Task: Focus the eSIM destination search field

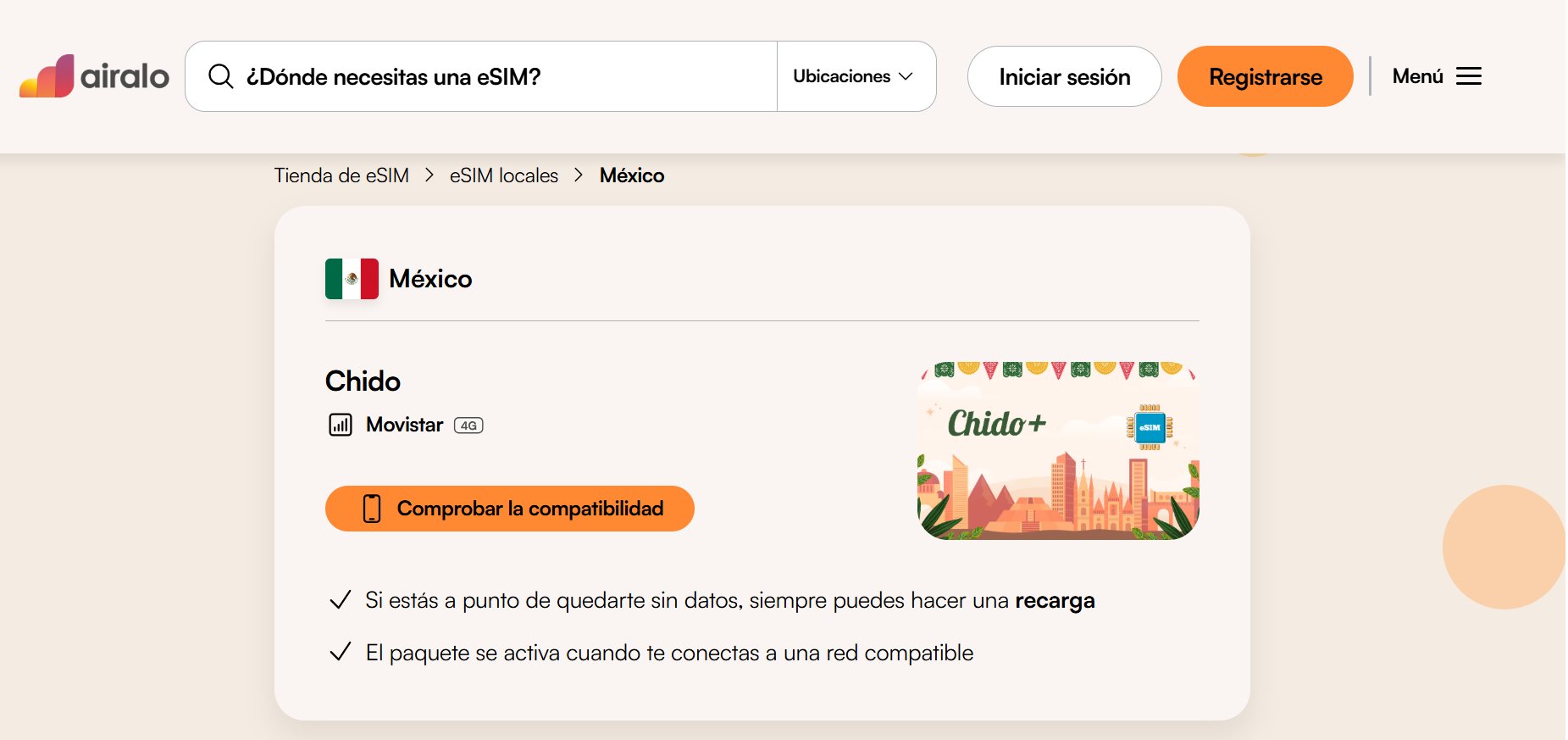Action: pyautogui.click(x=480, y=76)
